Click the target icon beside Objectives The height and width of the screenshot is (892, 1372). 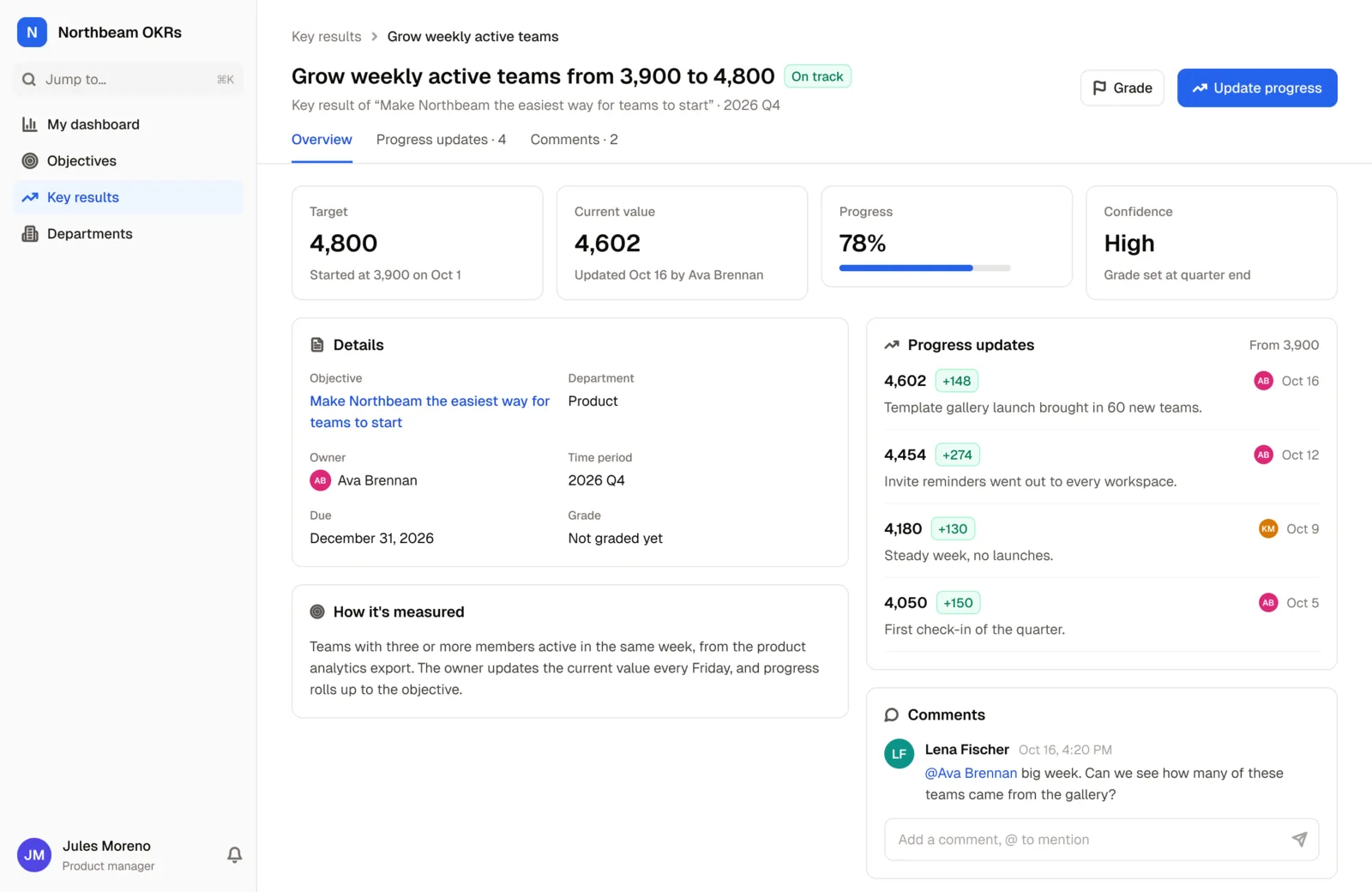coord(30,161)
